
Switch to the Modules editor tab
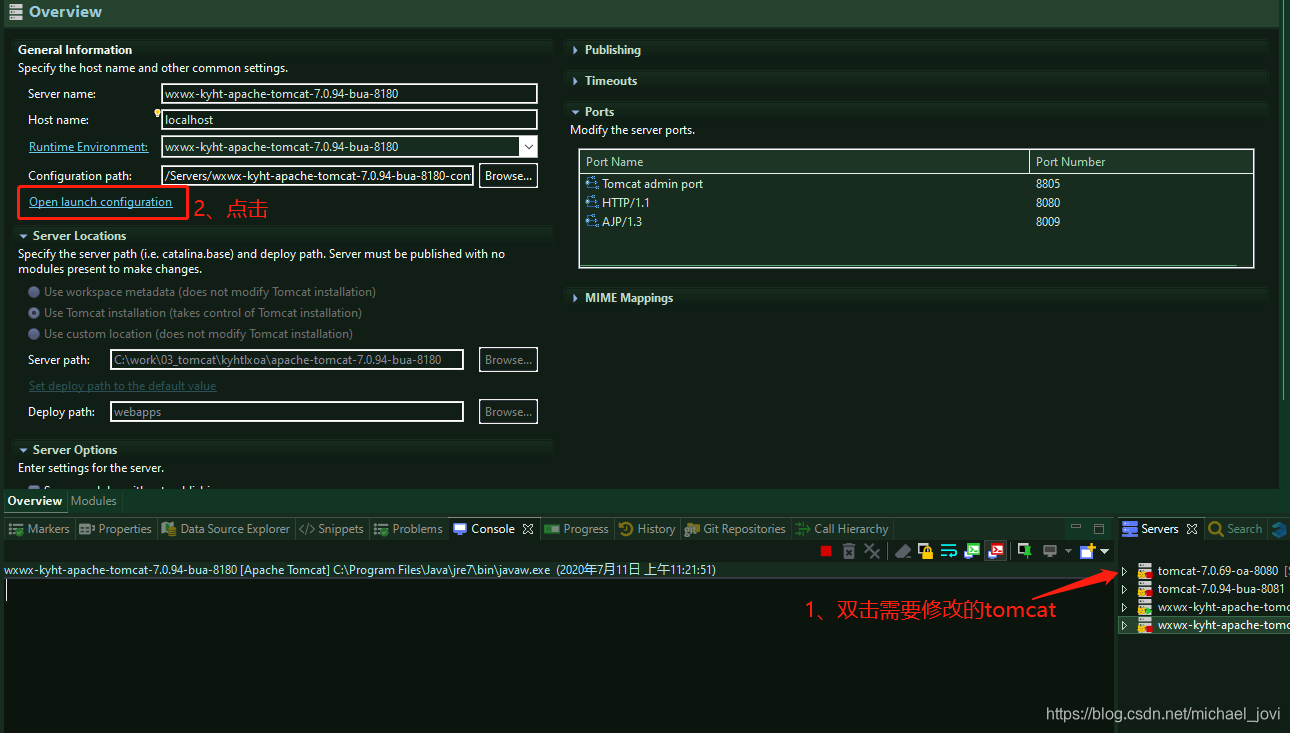(x=94, y=501)
